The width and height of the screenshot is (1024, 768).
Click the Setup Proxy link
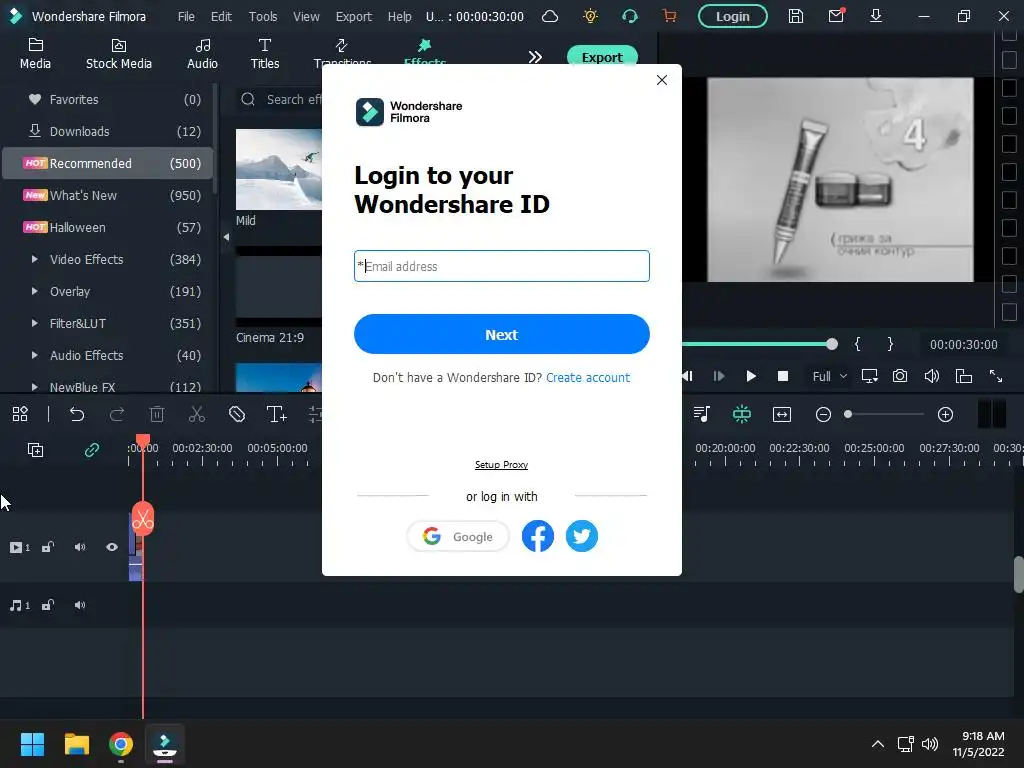tap(502, 464)
